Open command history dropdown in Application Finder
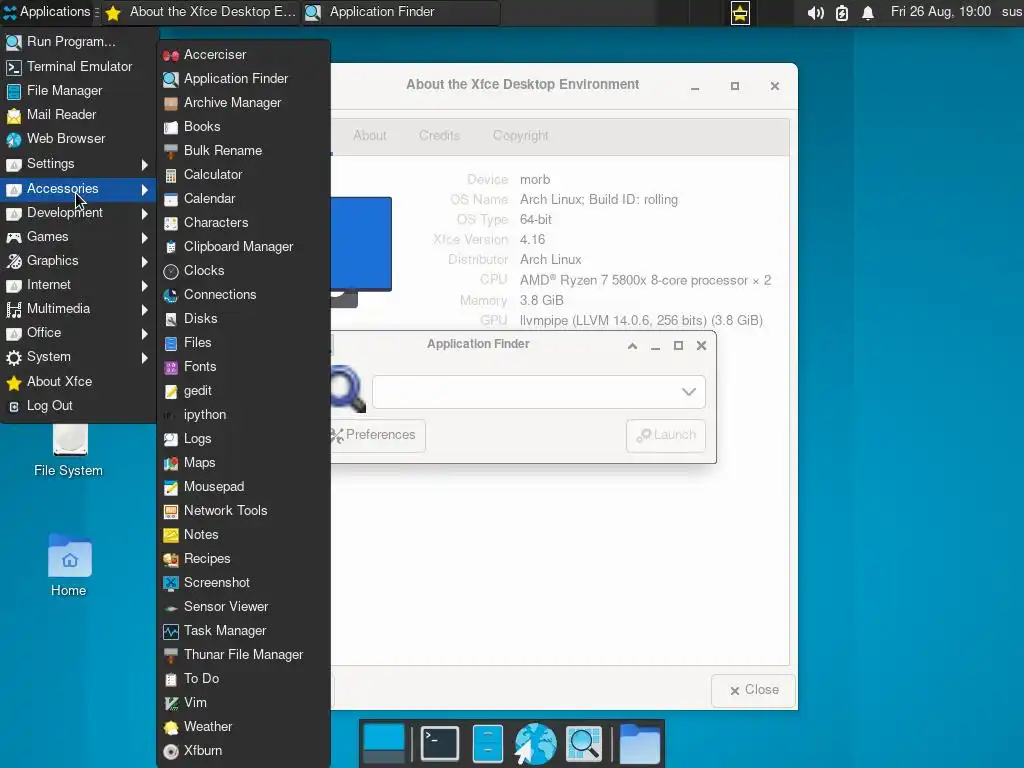 click(689, 392)
